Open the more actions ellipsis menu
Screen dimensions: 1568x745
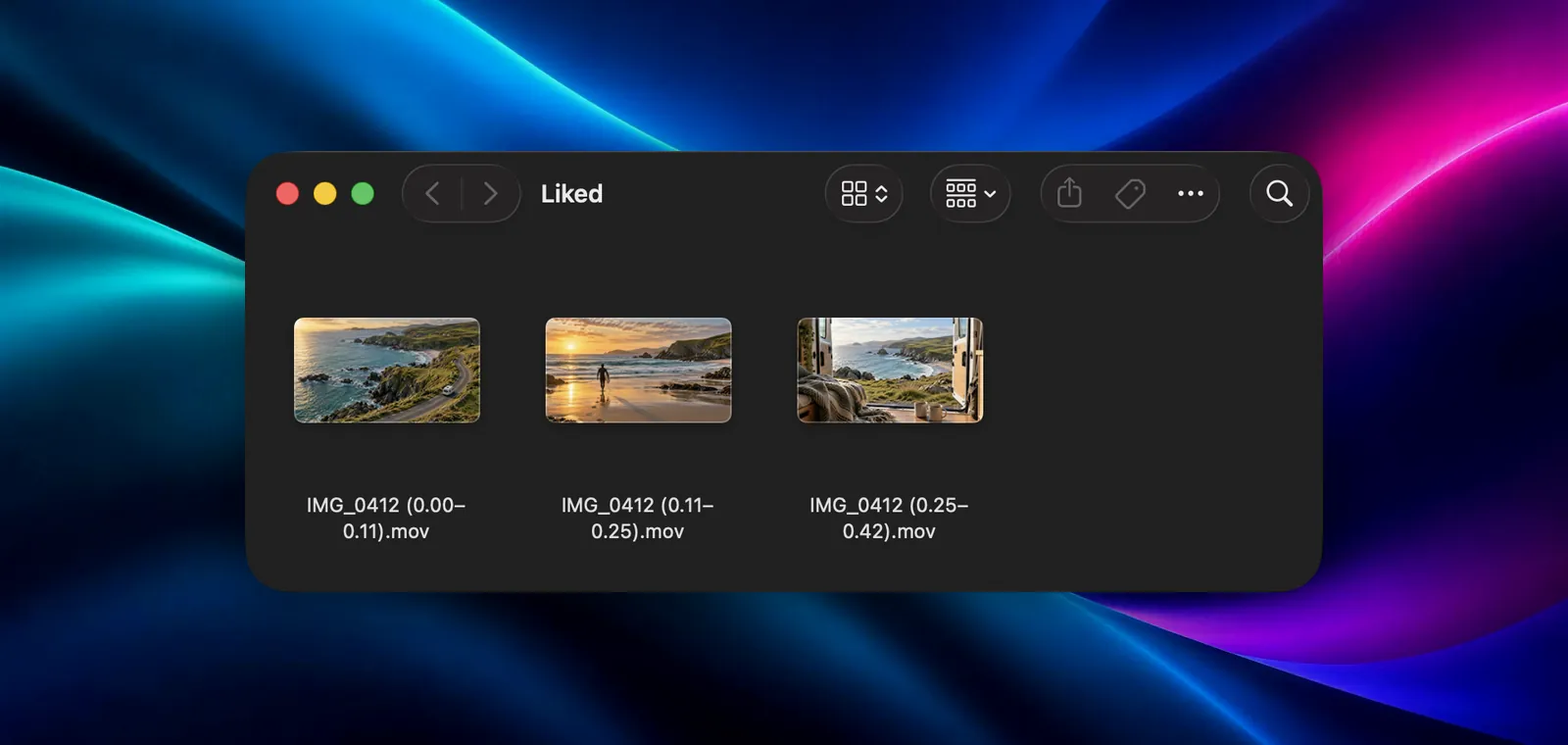[1191, 194]
